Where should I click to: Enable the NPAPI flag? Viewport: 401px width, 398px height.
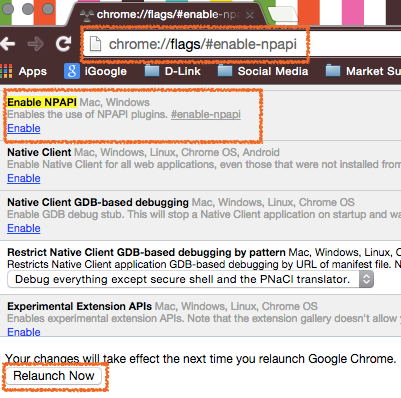24,128
